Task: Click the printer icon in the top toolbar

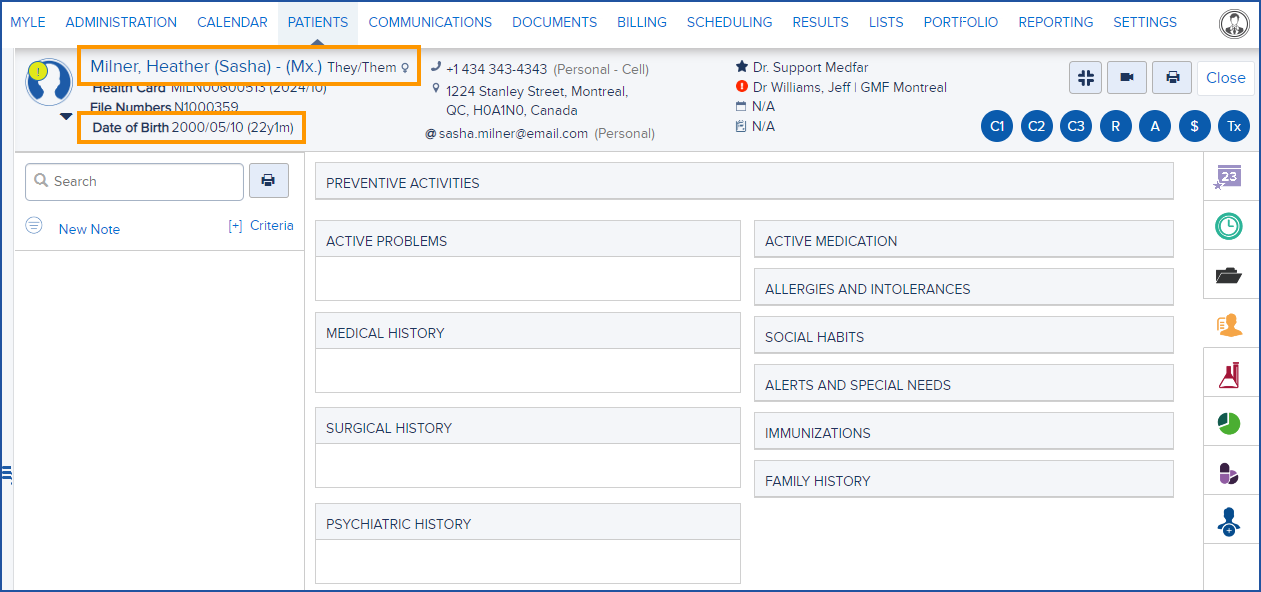Action: click(1171, 77)
